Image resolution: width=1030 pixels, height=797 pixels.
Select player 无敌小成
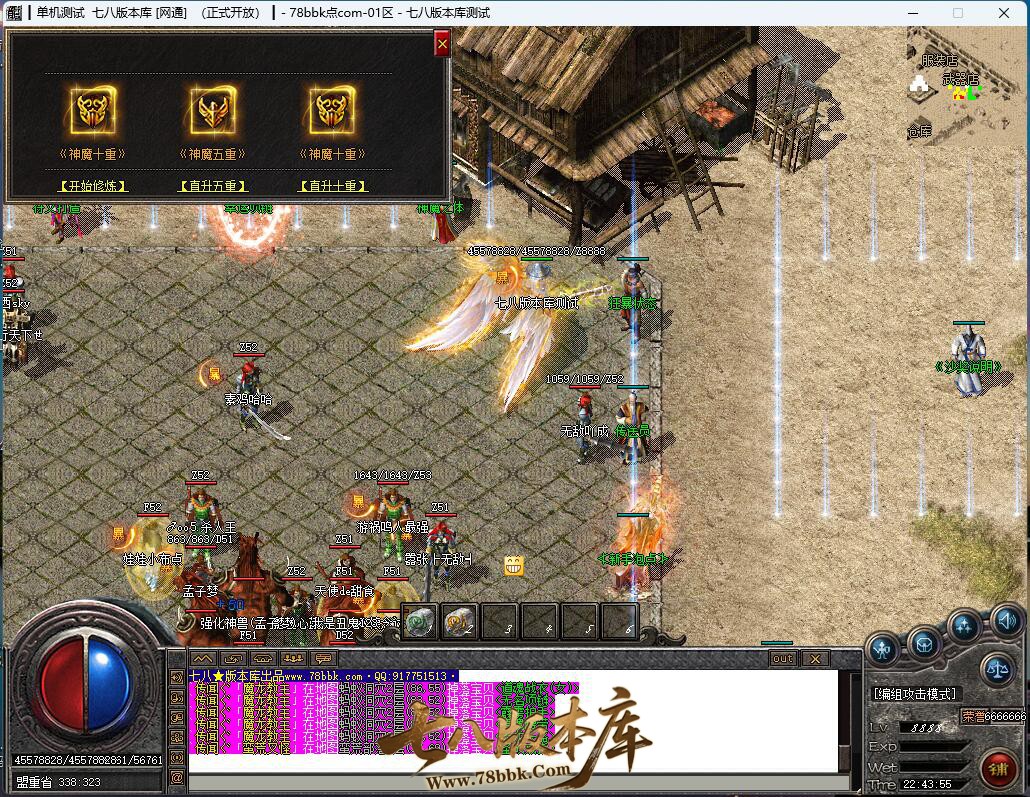(586, 427)
